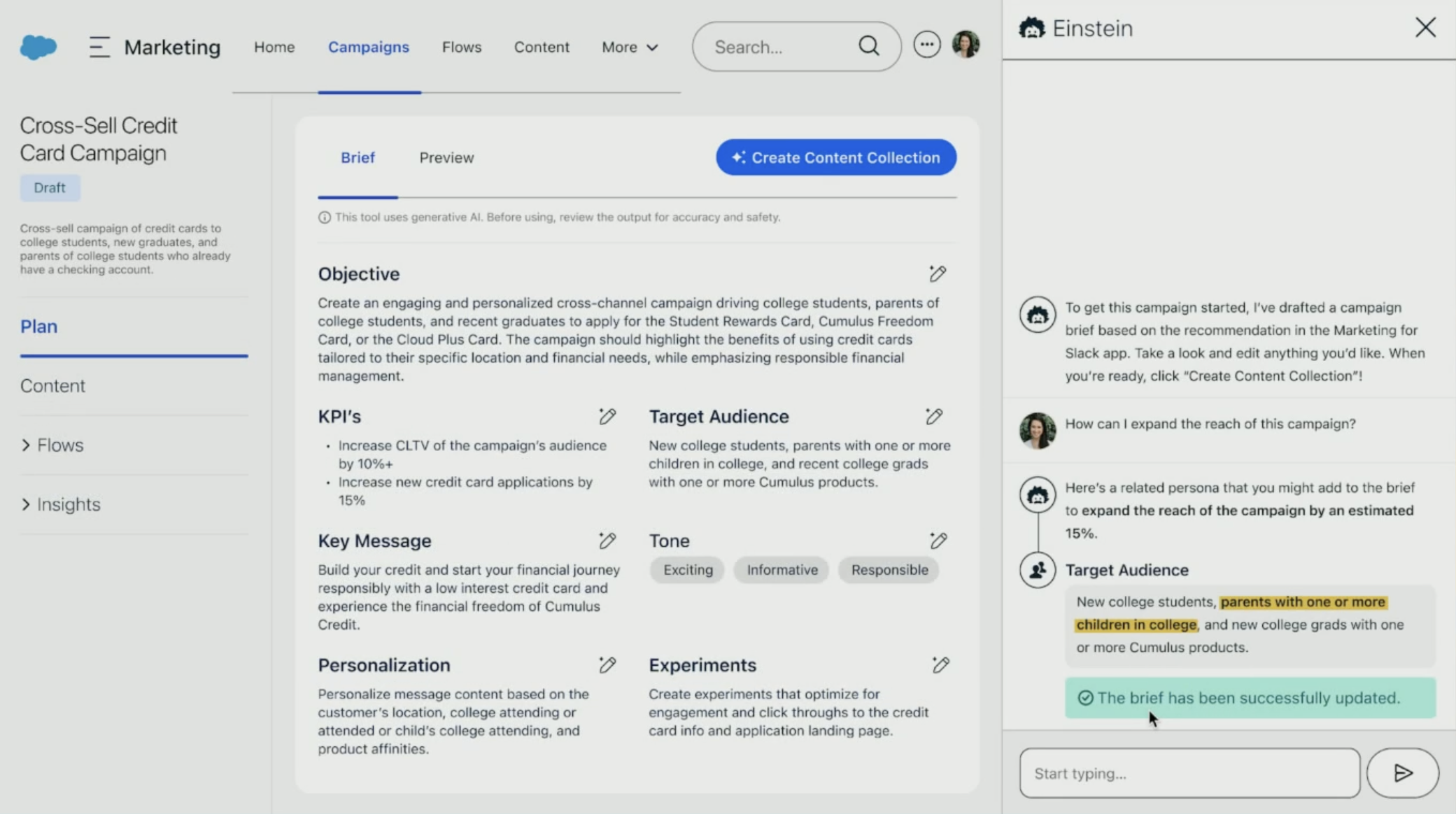
Task: Click the Salesforce cloud logo
Action: point(38,47)
